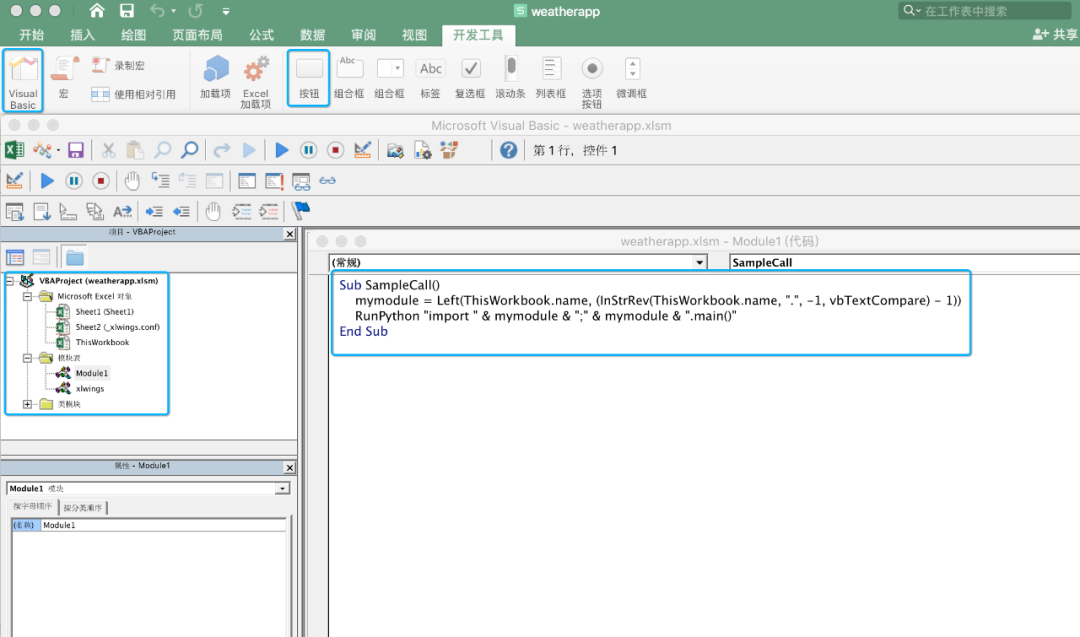Click the blue Help question mark icon

[508, 150]
